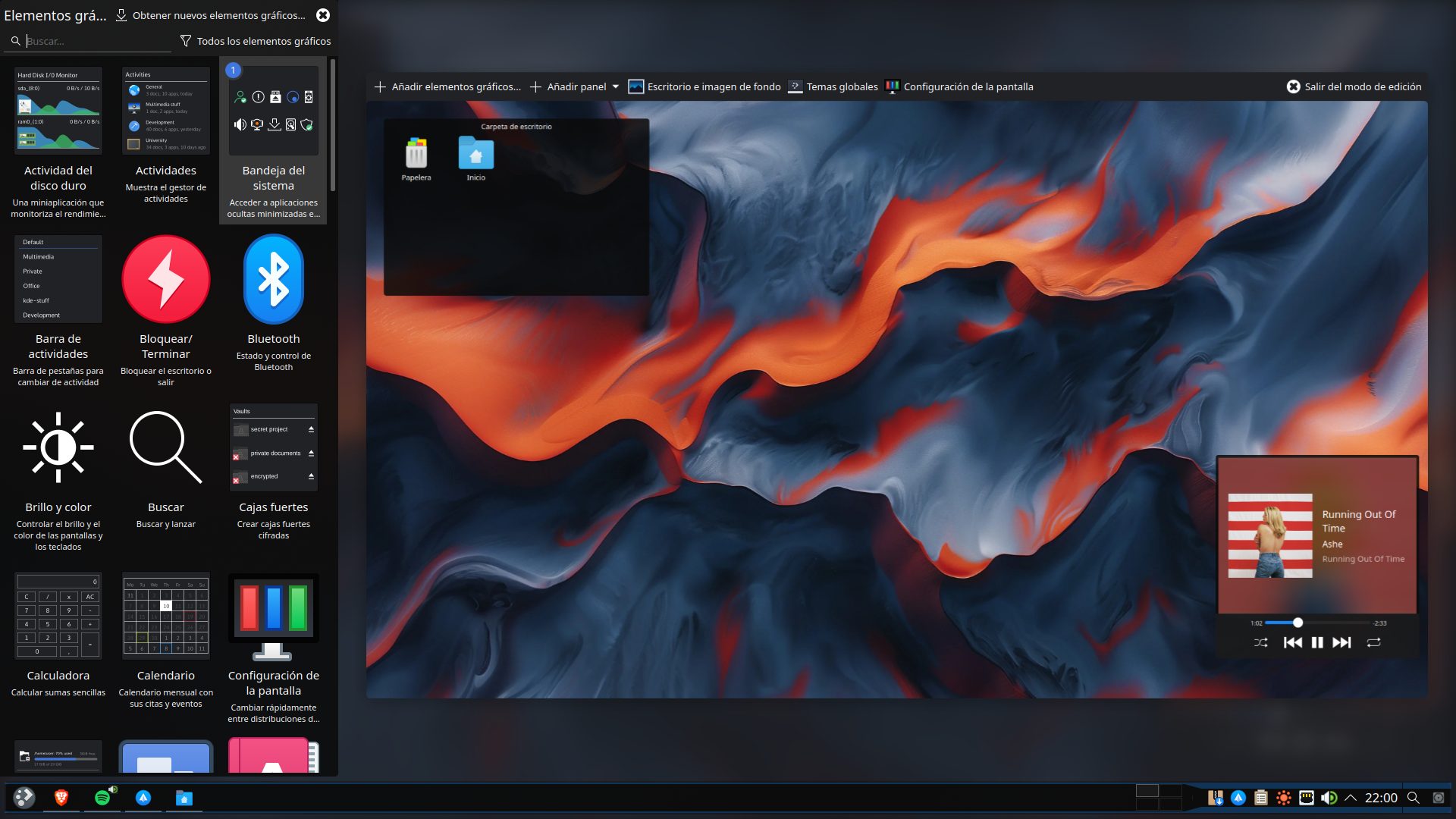Toggle repeat in media player widget

pos(1374,643)
